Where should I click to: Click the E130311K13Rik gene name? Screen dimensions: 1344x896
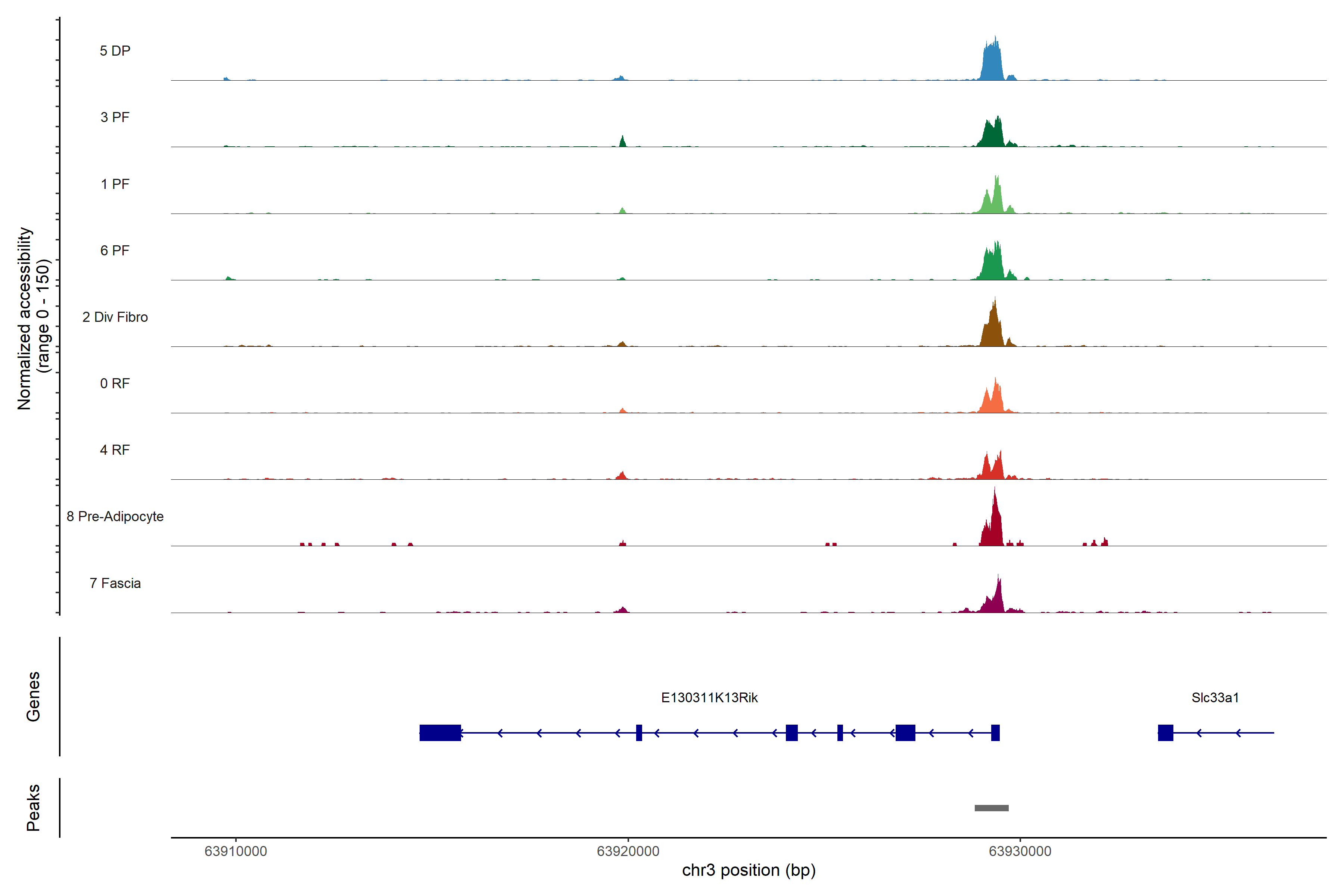(x=709, y=698)
